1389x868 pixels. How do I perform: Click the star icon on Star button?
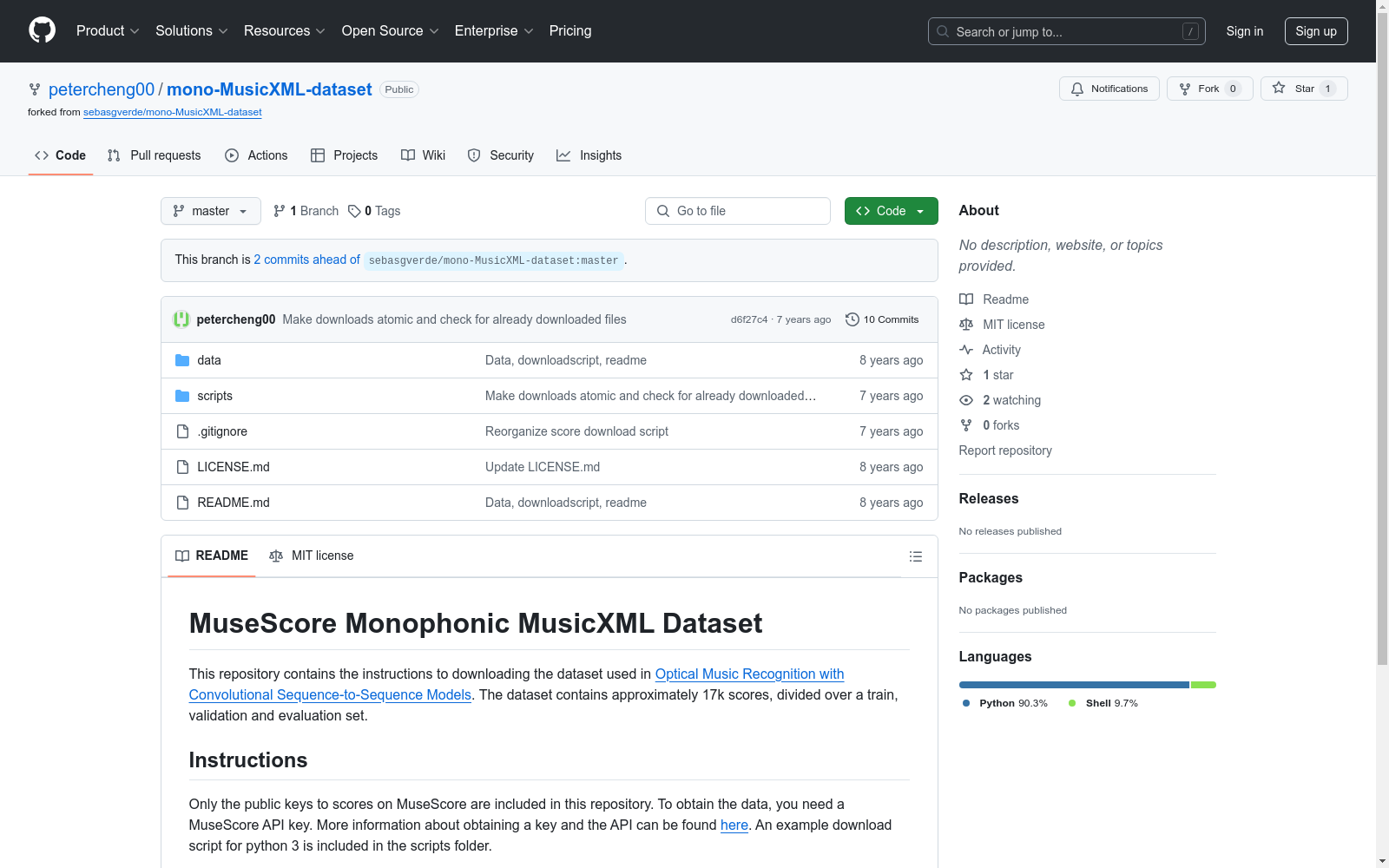[x=1279, y=88]
